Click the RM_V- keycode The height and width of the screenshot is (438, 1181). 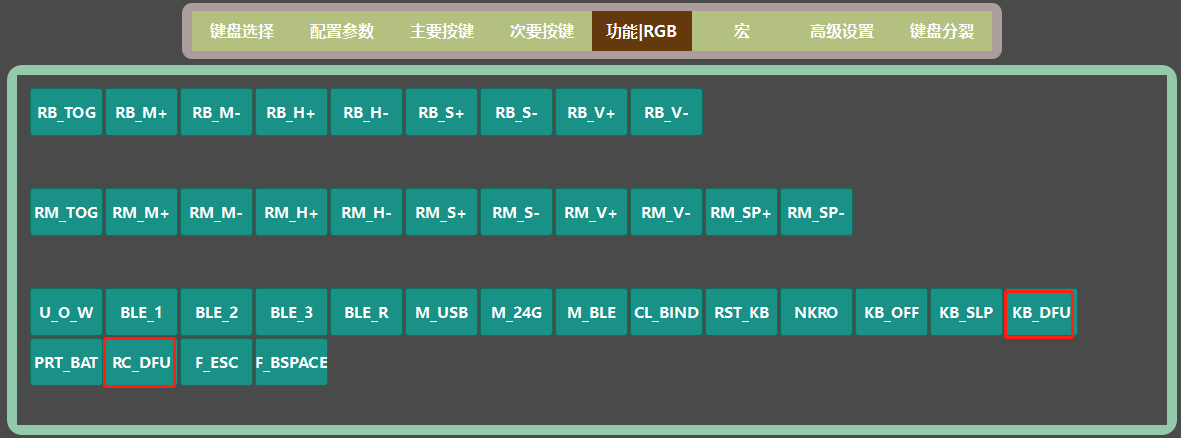click(667, 212)
